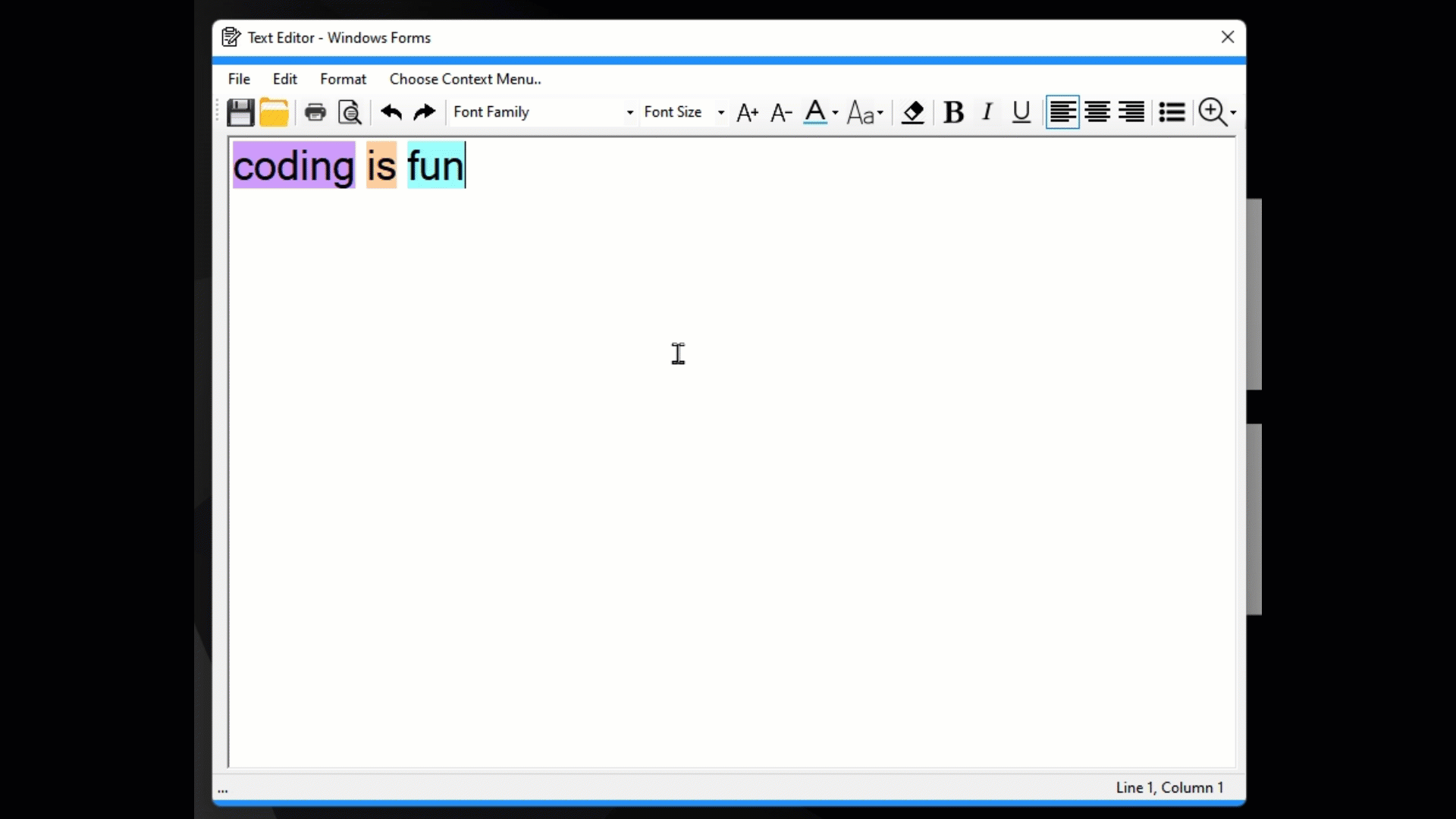Save the current document
The image size is (1456, 819).
point(240,112)
